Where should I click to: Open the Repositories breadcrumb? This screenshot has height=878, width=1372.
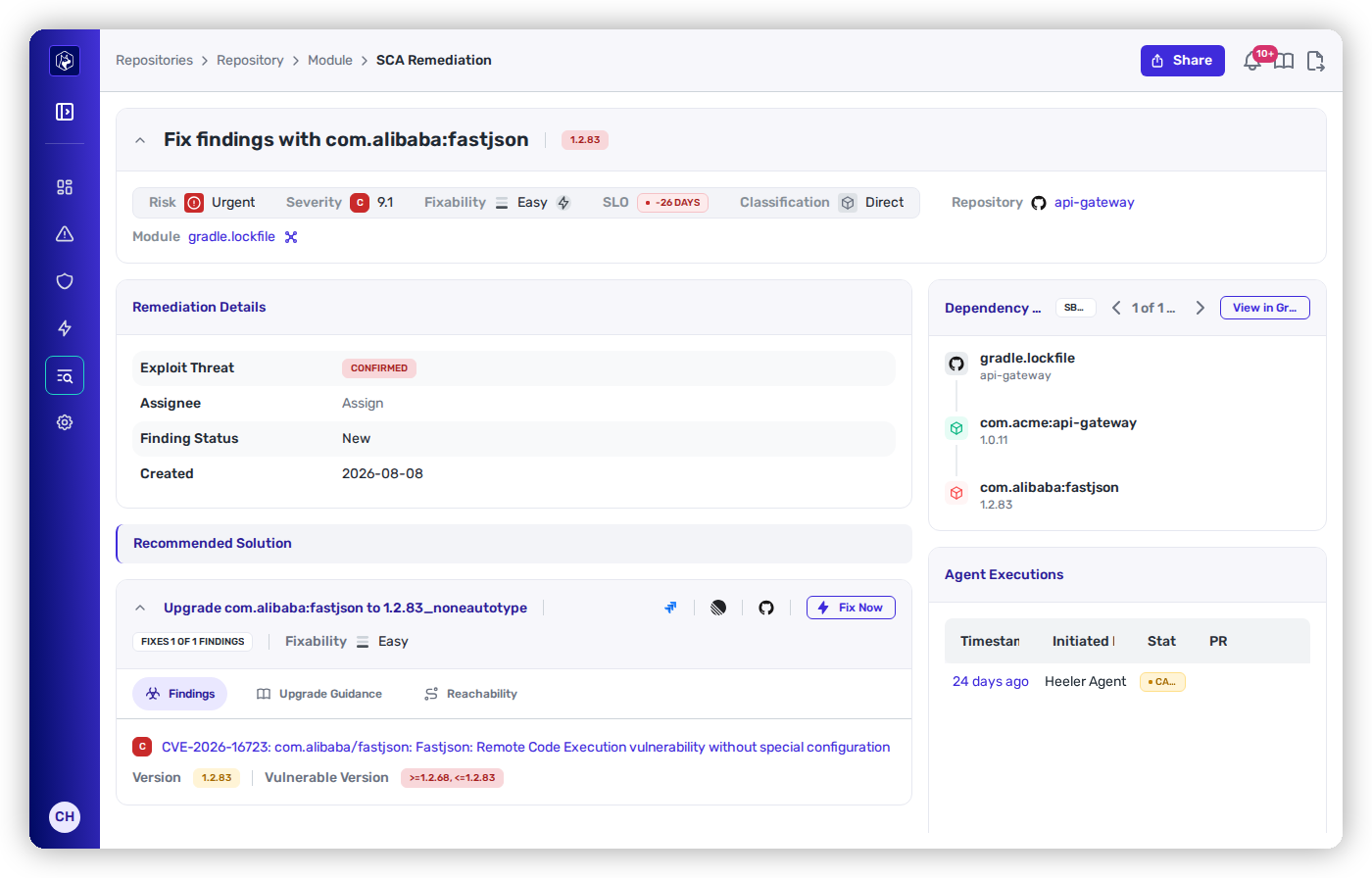click(154, 60)
